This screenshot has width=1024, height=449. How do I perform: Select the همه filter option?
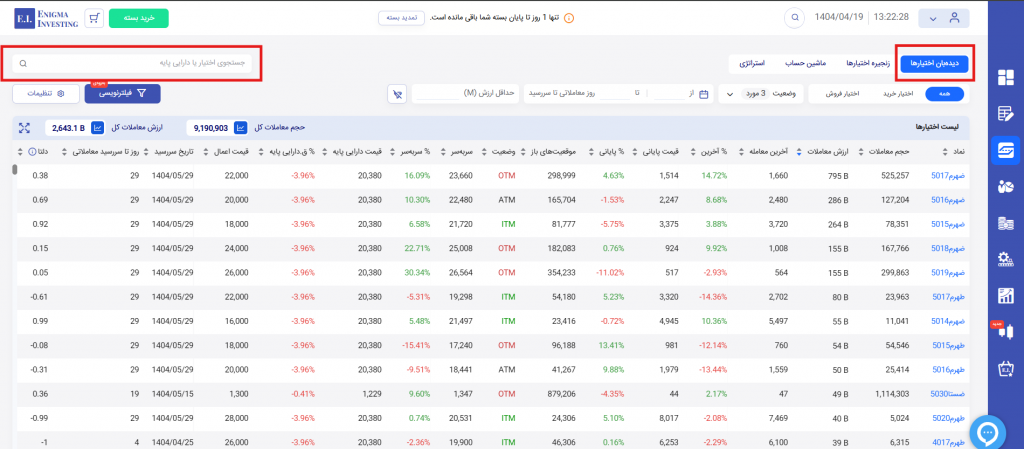[946, 94]
